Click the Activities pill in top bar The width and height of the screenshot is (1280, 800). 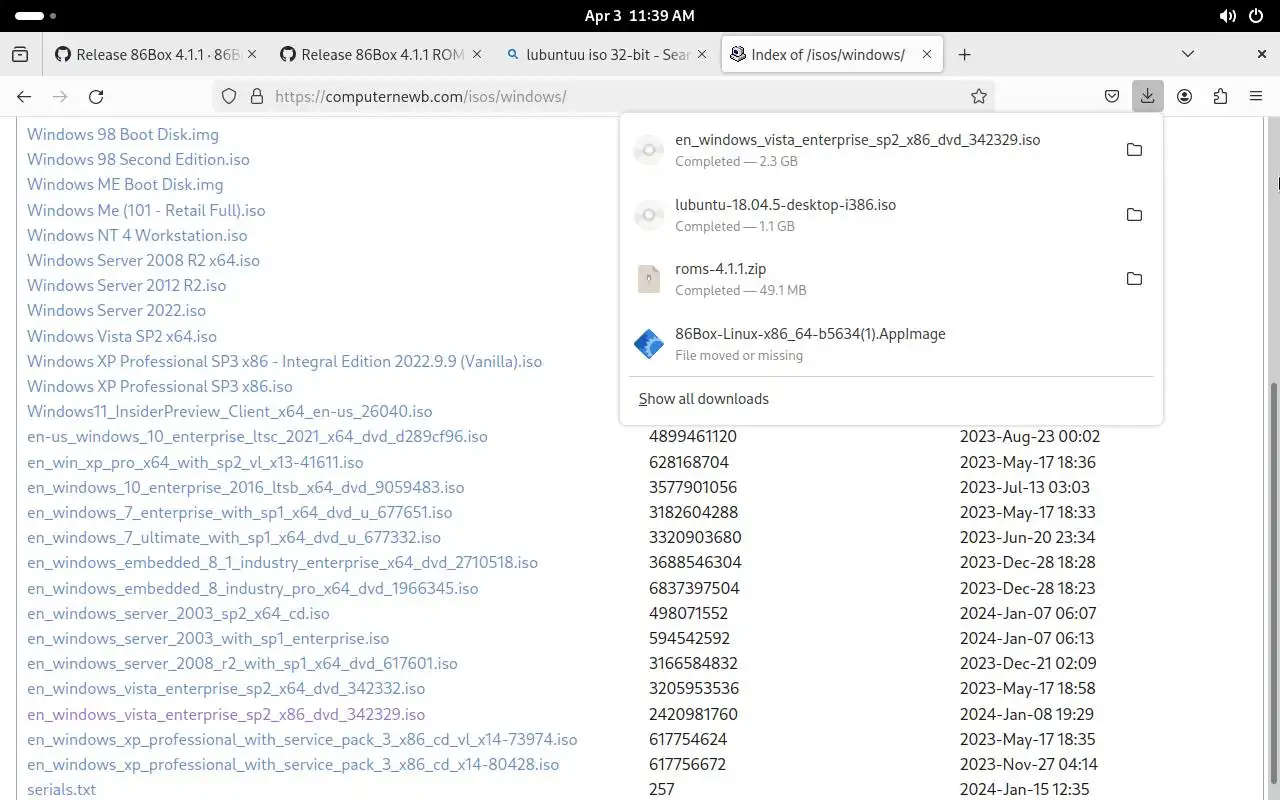[36, 16]
